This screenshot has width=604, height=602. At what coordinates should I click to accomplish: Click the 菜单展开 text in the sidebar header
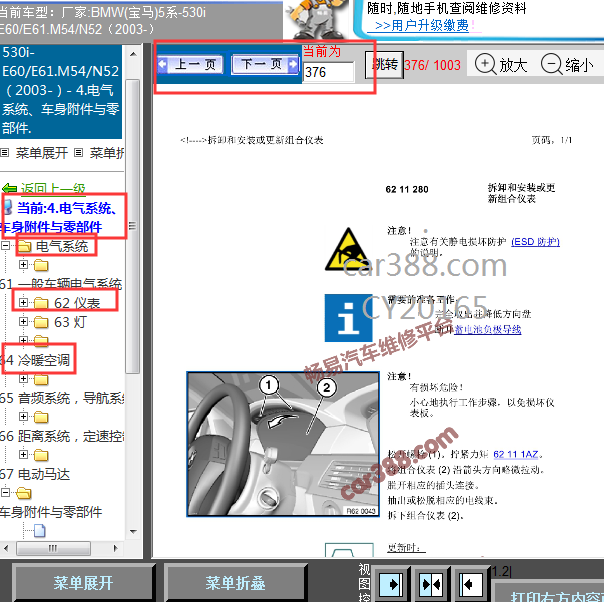pyautogui.click(x=42, y=153)
